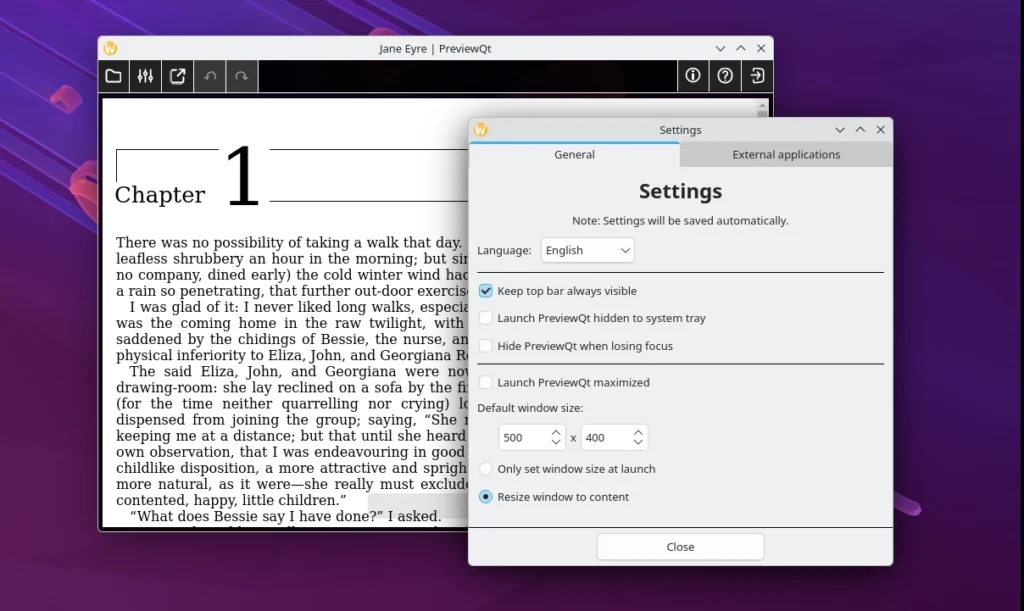This screenshot has width=1024, height=611.
Task: Rotate the image clockwise
Action: pos(241,75)
